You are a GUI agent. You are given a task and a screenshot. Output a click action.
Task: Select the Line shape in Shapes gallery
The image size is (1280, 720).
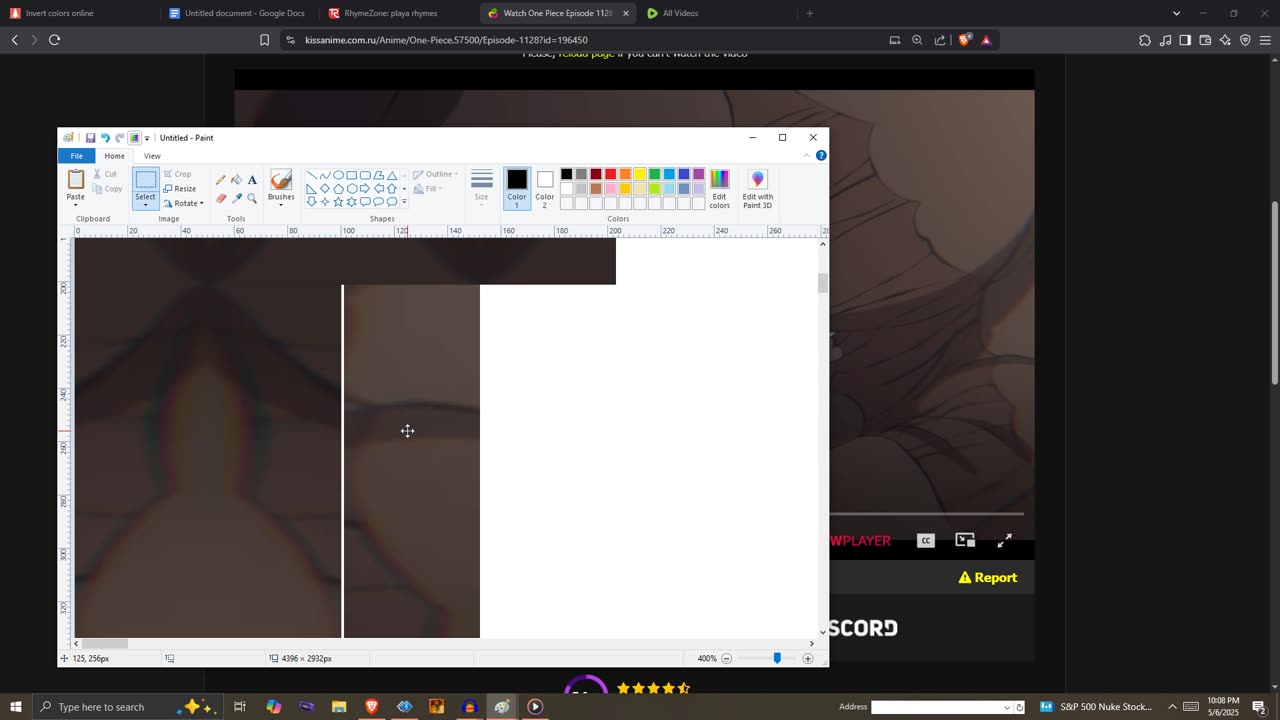tap(312, 175)
